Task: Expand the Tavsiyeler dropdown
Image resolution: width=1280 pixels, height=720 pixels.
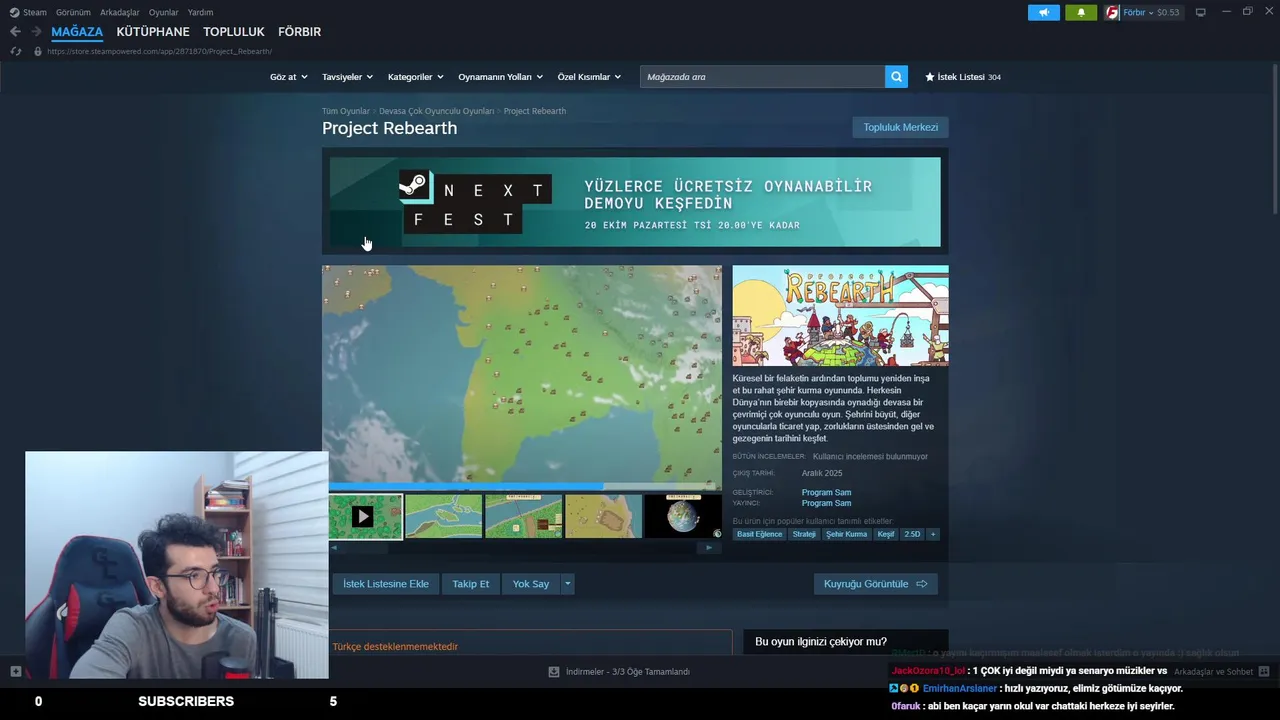Action: pos(347,77)
